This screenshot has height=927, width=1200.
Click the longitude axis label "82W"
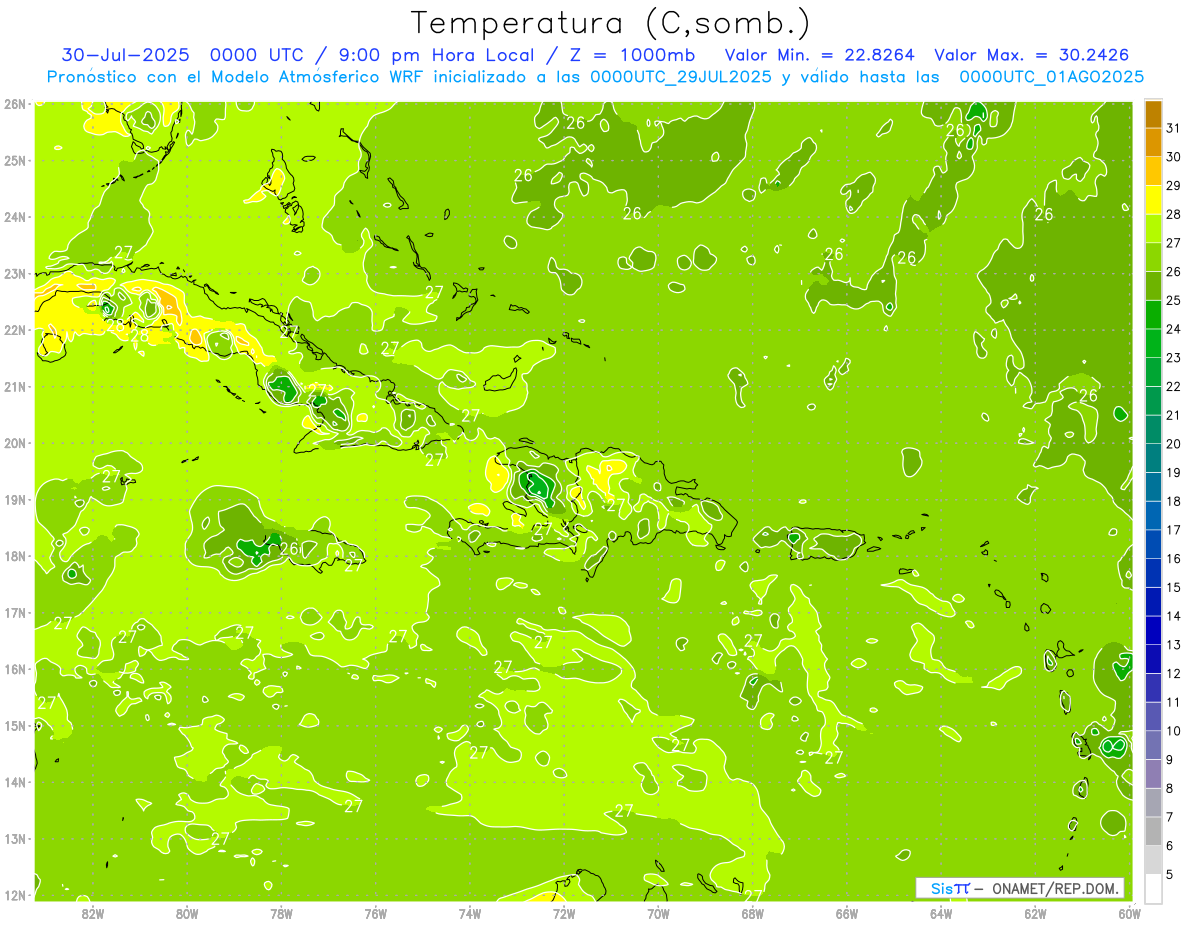pos(93,913)
